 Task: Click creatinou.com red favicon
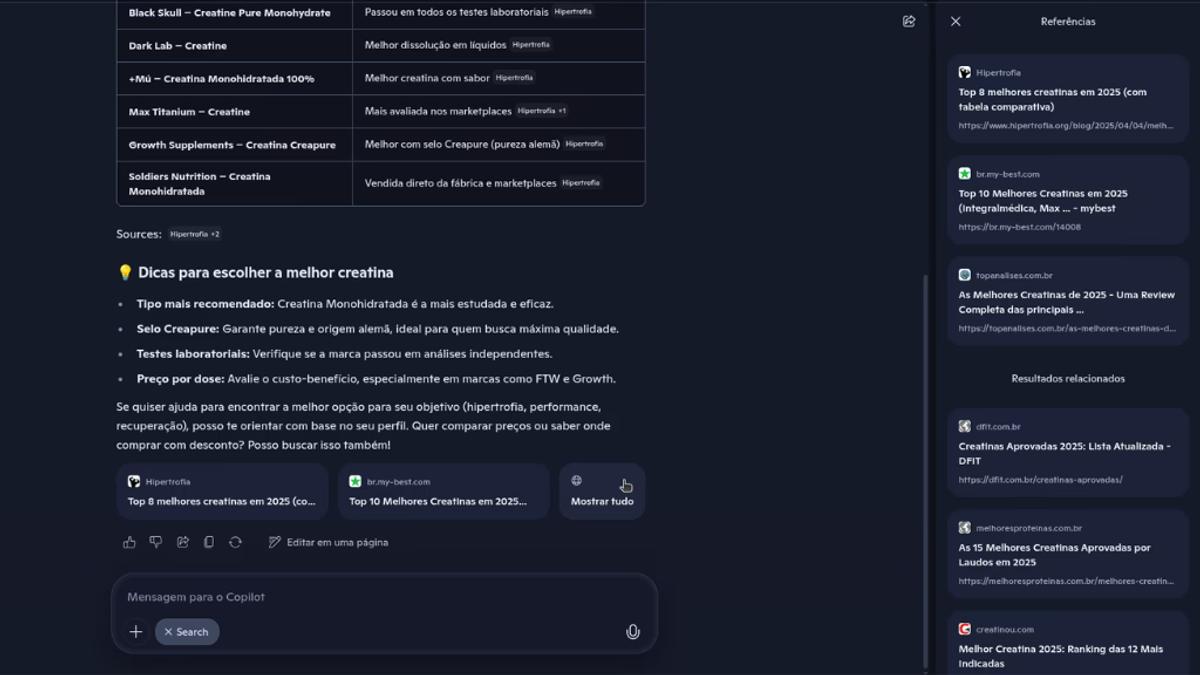click(964, 629)
